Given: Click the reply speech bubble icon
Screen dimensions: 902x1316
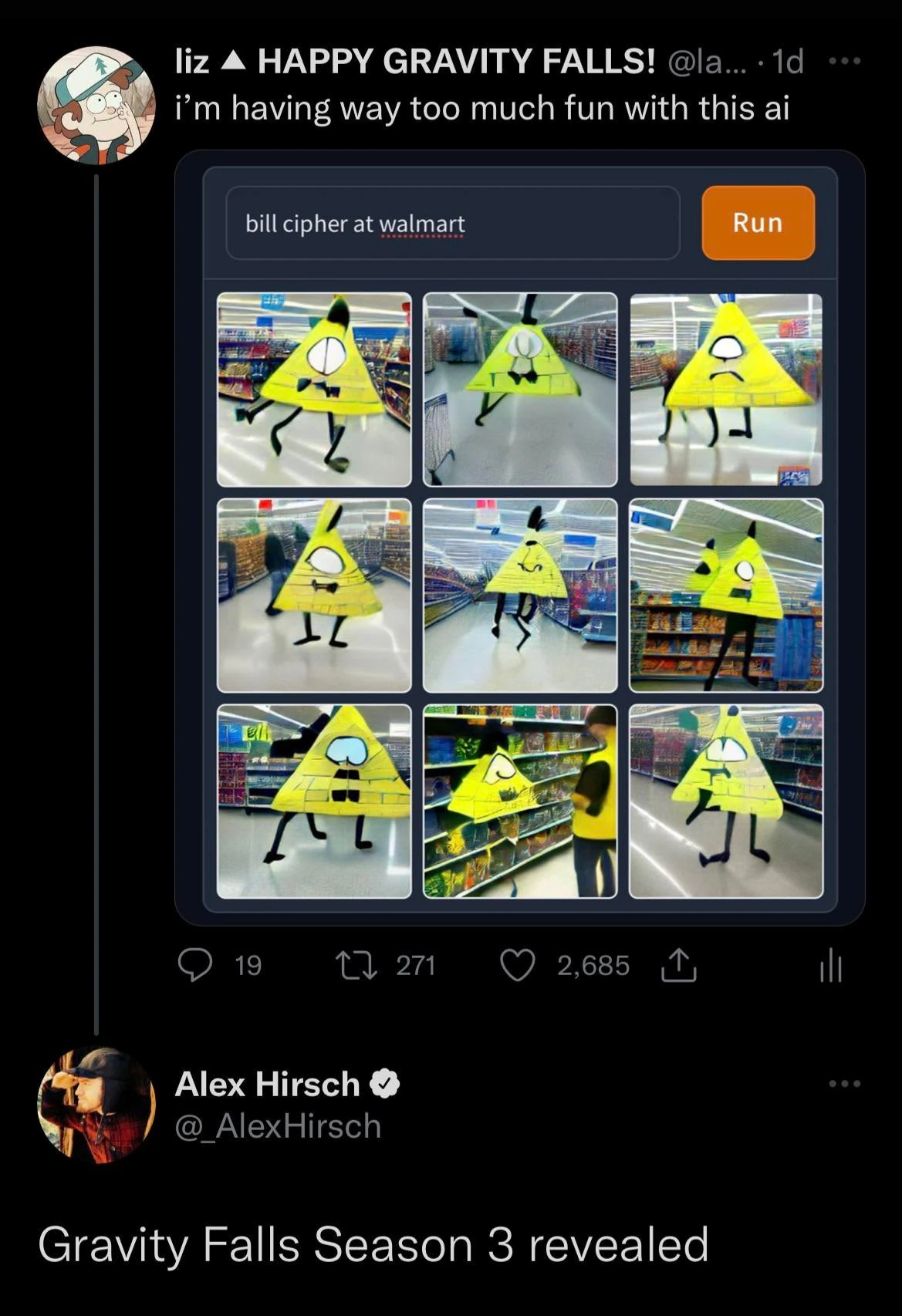Looking at the screenshot, I should [x=195, y=965].
